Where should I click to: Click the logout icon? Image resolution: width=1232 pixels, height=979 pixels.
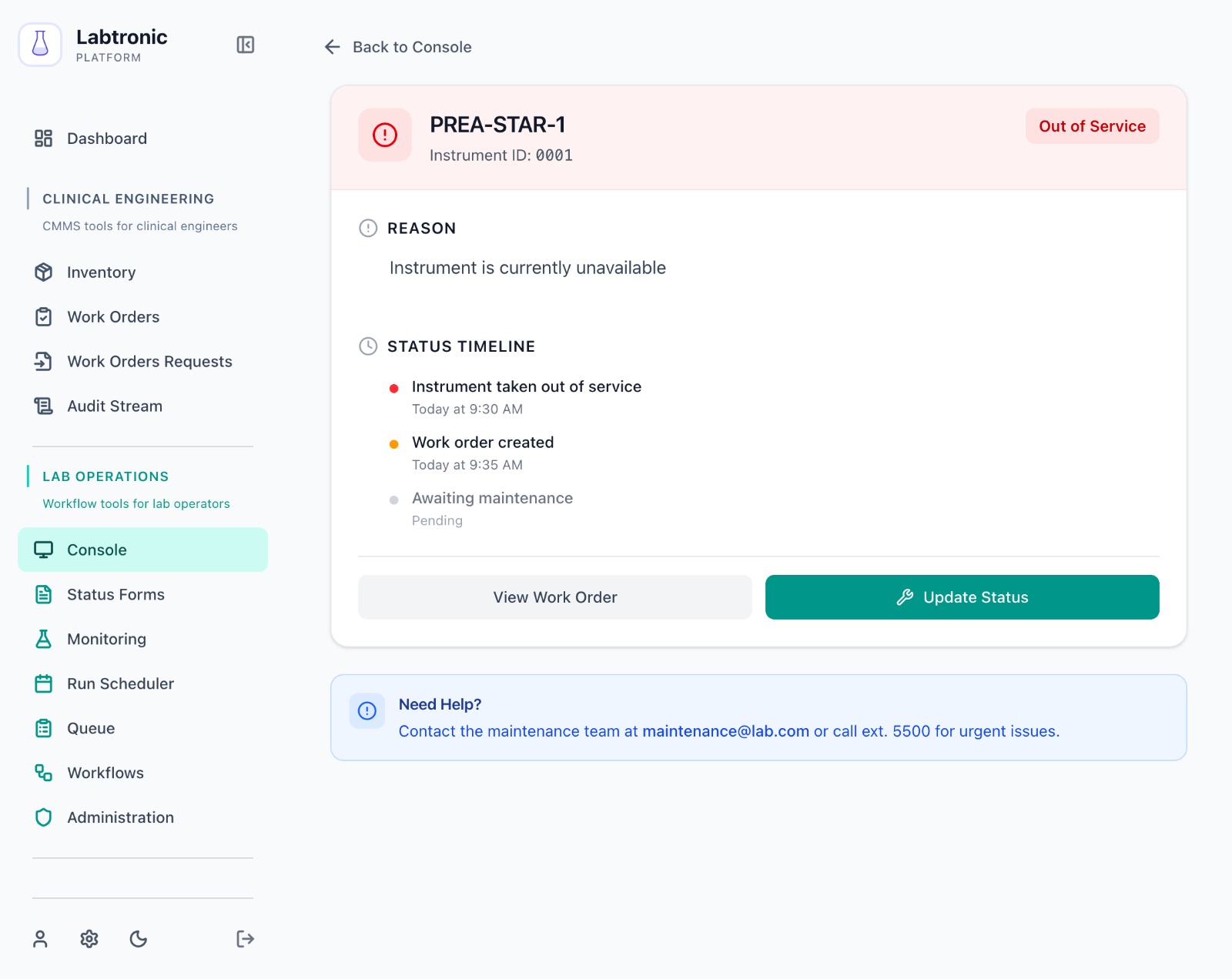[245, 939]
